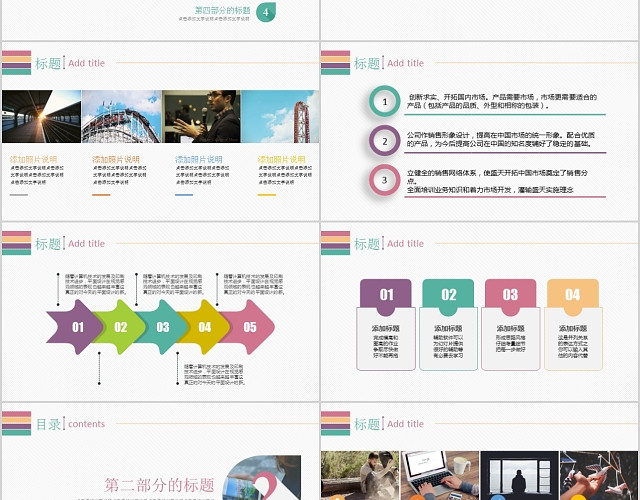Select 标题 heading above the roller coaster photos
This screenshot has height=500, width=640.
point(48,63)
